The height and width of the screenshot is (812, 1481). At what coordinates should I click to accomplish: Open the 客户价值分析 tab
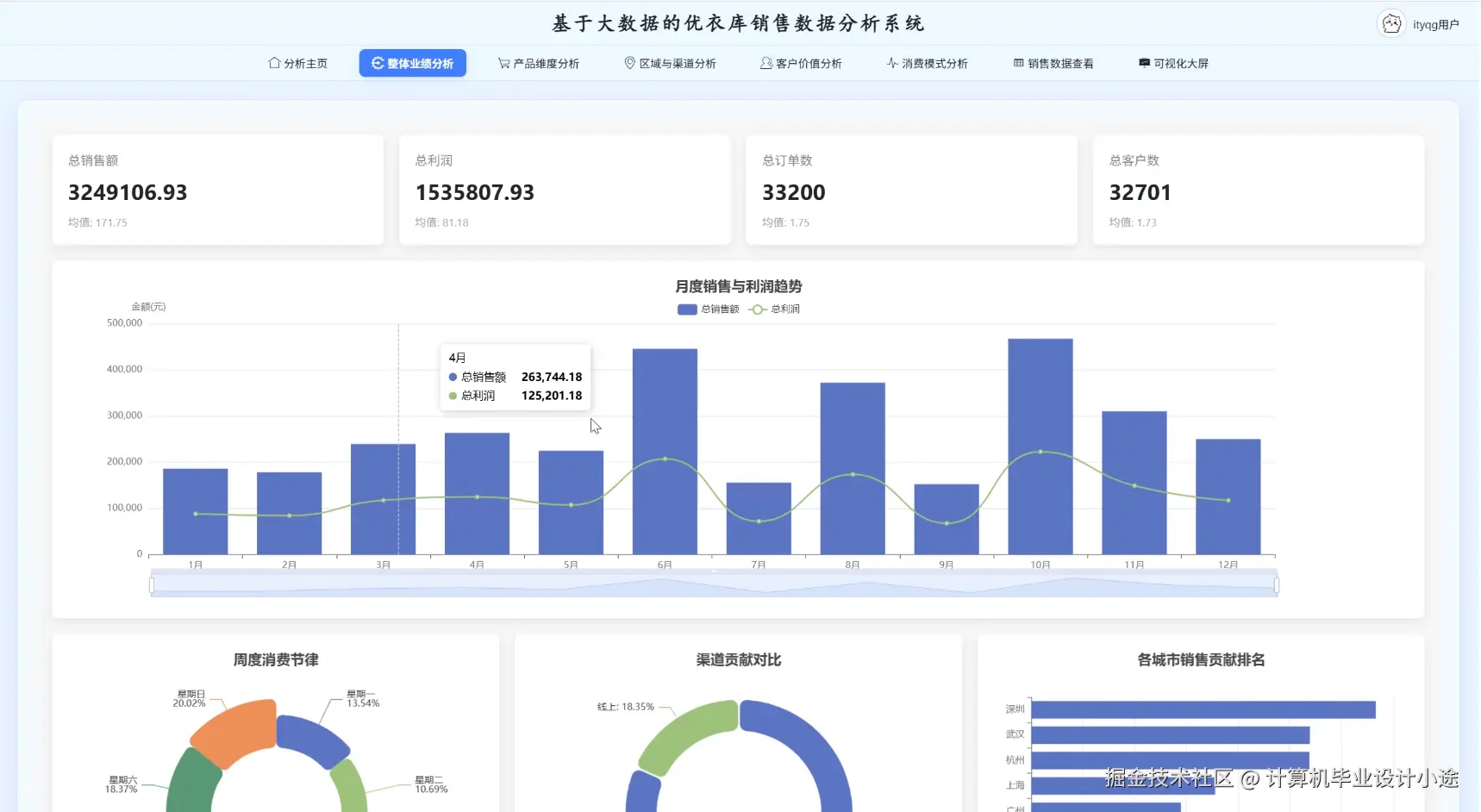[x=802, y=63]
